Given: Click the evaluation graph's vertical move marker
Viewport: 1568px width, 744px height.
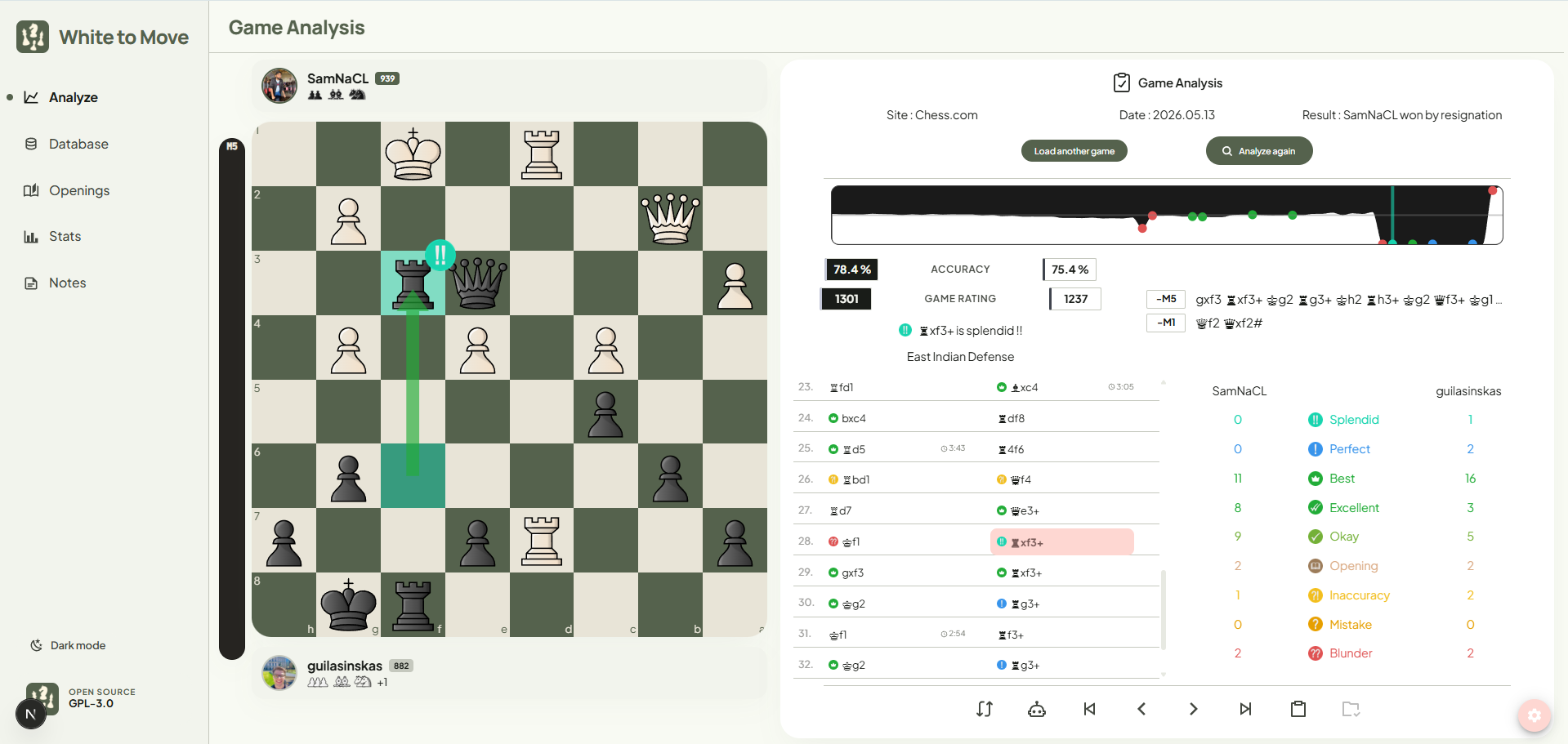Looking at the screenshot, I should [1392, 215].
